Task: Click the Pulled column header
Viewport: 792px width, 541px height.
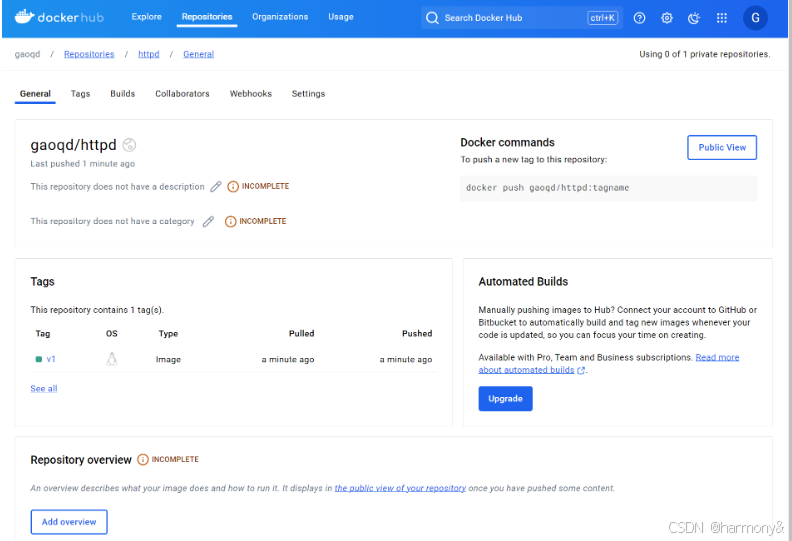Action: tap(302, 333)
